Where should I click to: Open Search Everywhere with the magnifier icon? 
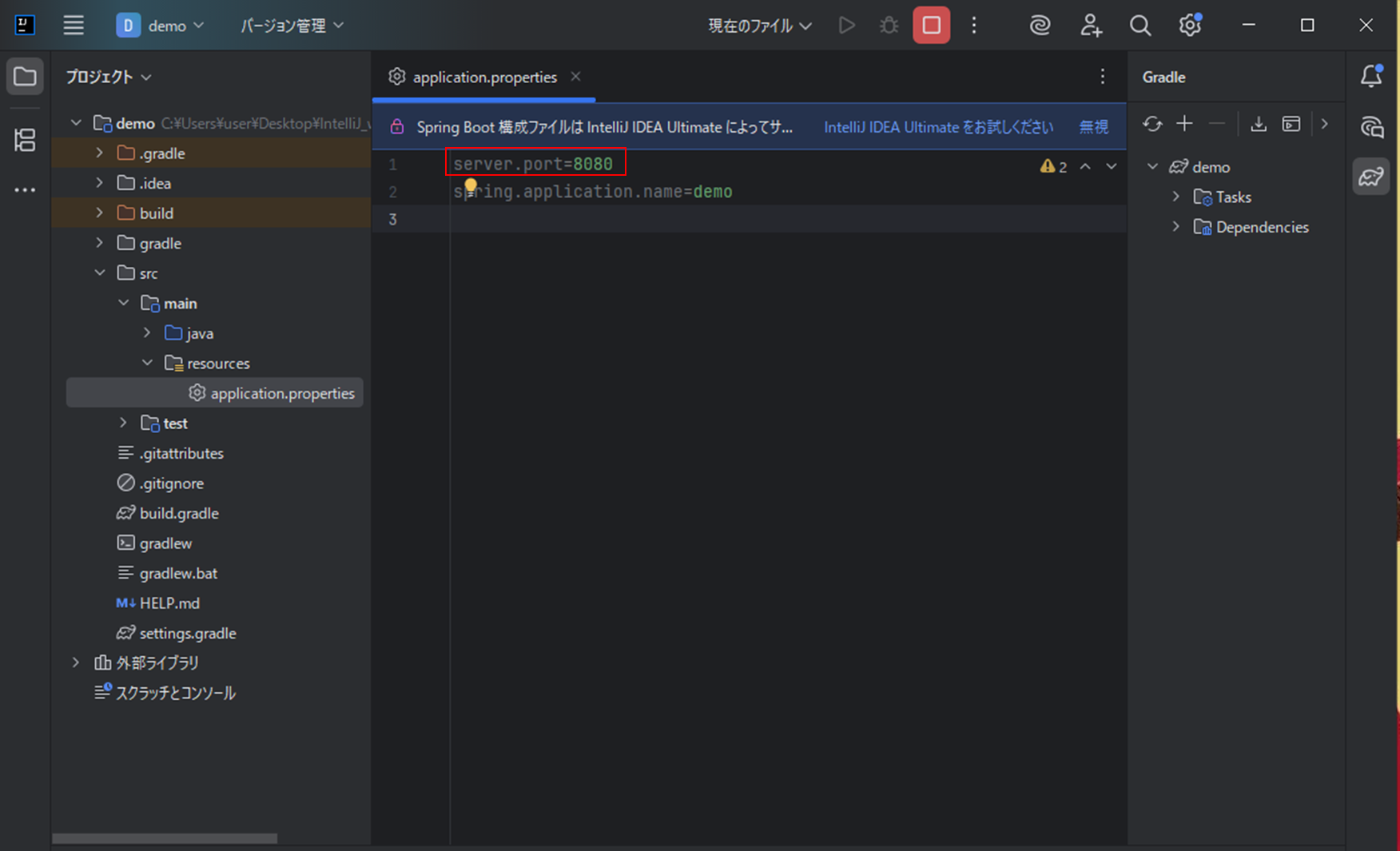1140,25
